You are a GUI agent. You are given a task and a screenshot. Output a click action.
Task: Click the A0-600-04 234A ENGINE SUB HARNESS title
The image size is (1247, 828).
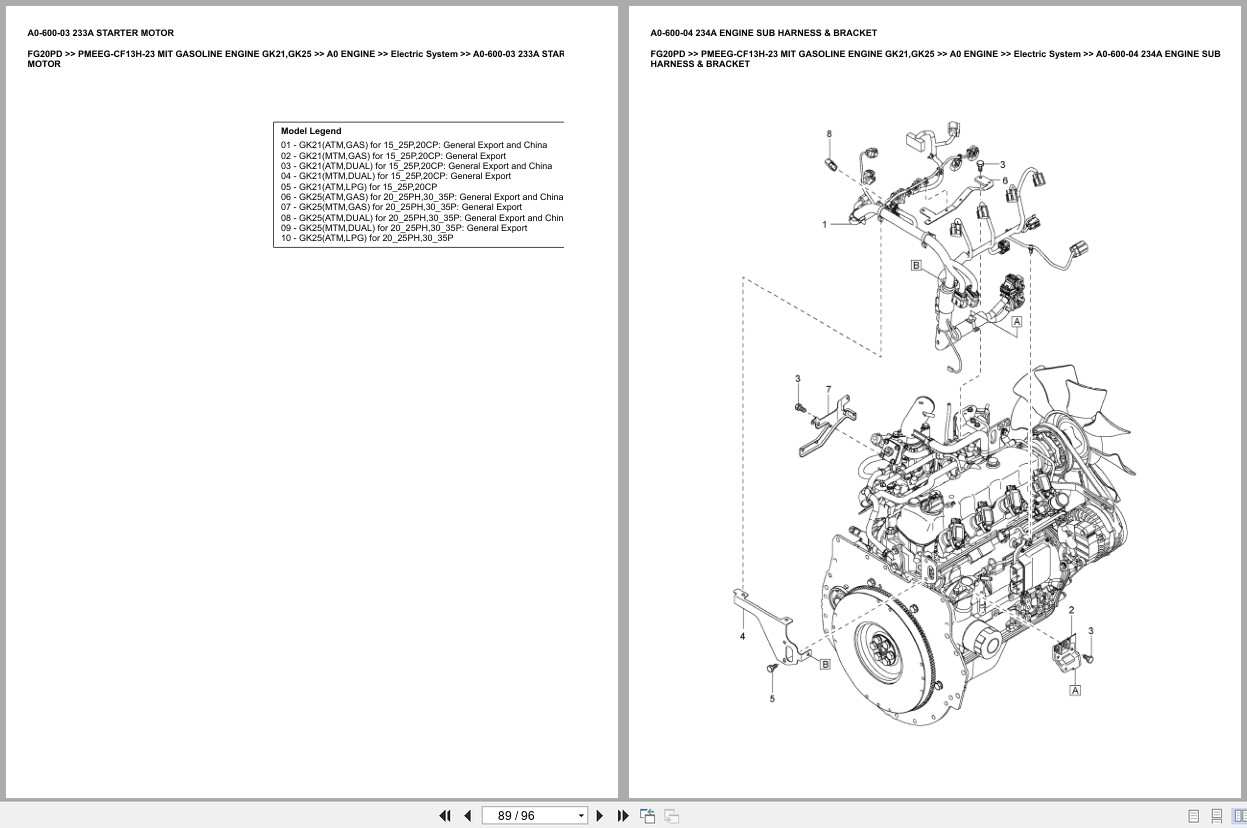click(x=764, y=33)
